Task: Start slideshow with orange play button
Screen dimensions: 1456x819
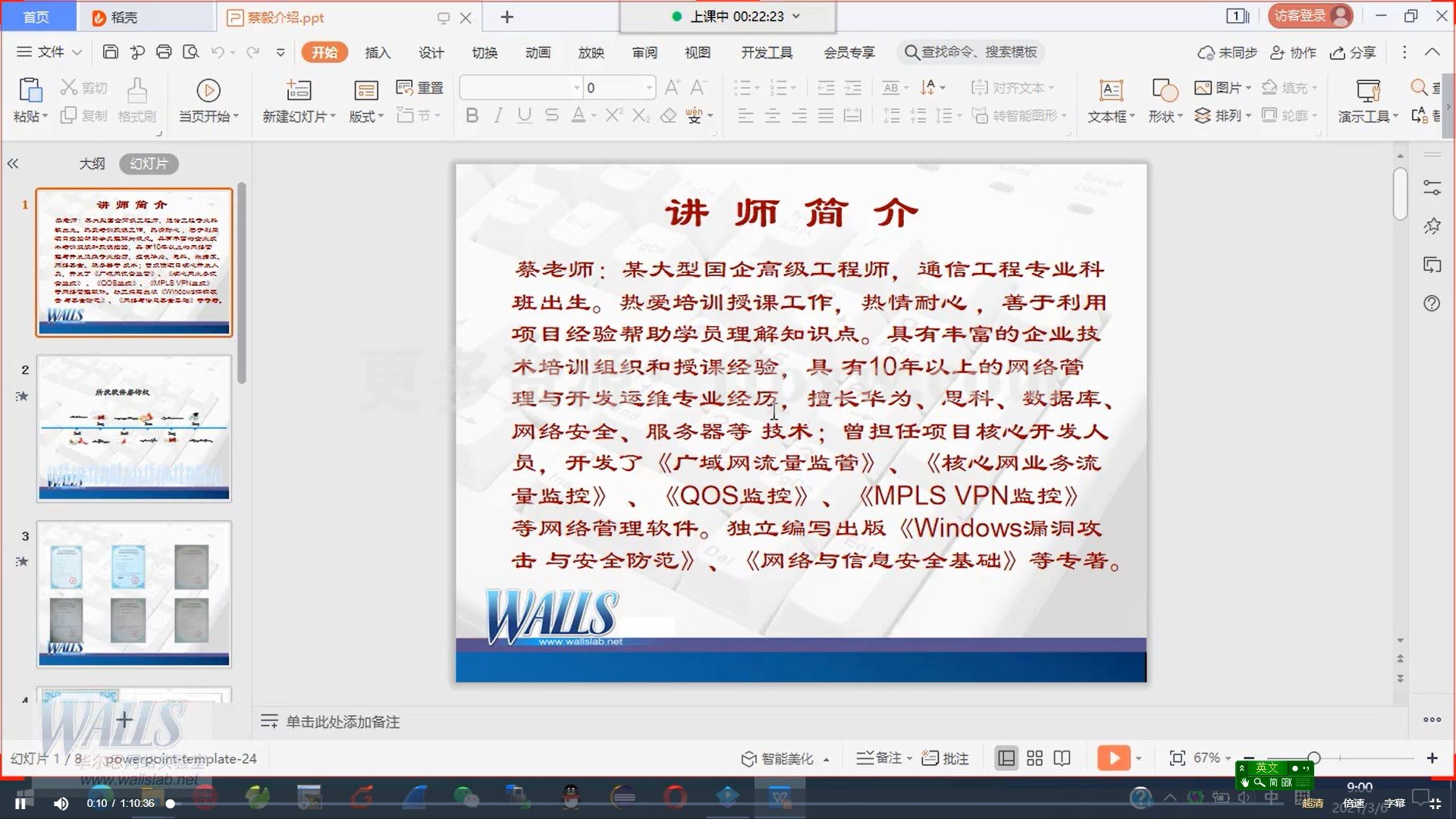Action: 1113,758
